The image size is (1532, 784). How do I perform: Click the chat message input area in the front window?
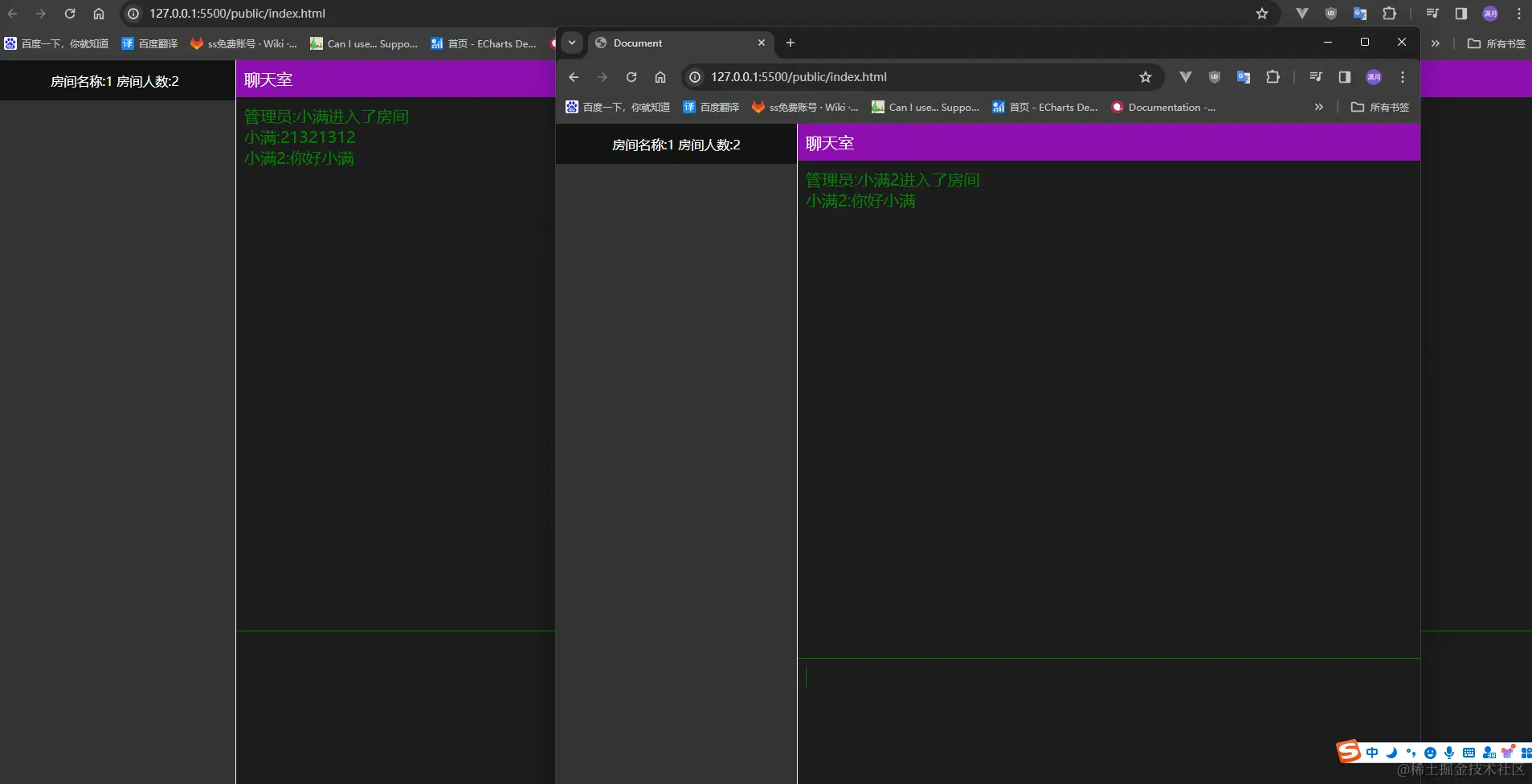point(1109,721)
